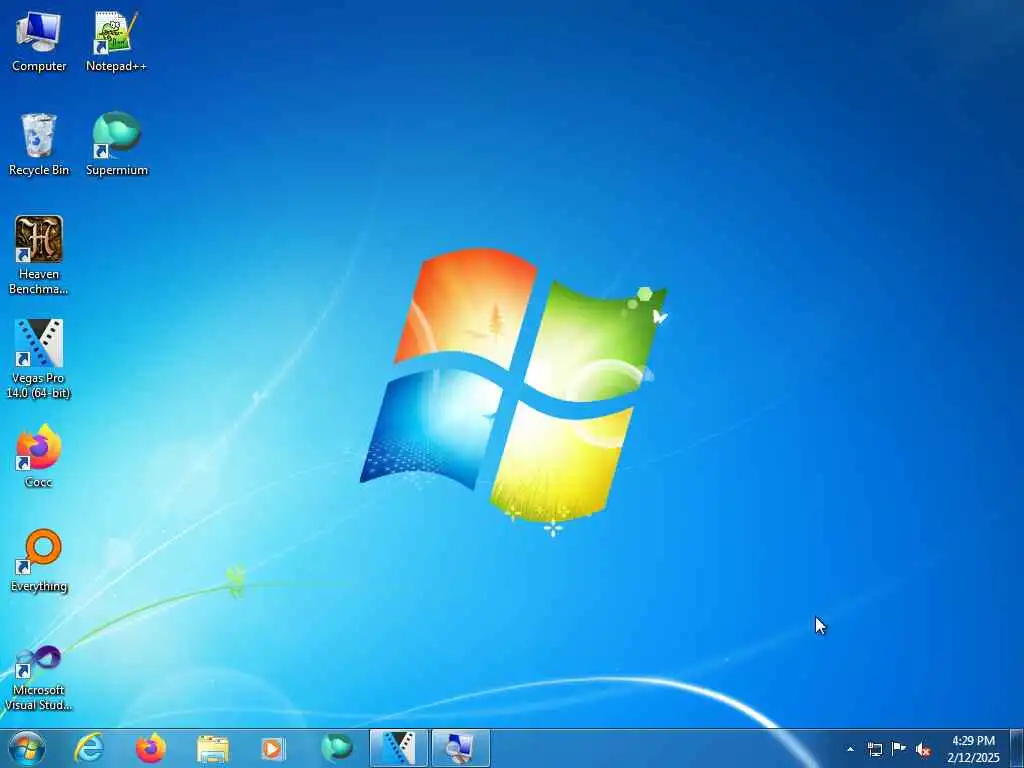Open the network status tray icon
Image resolution: width=1024 pixels, height=768 pixels.
tap(874, 749)
